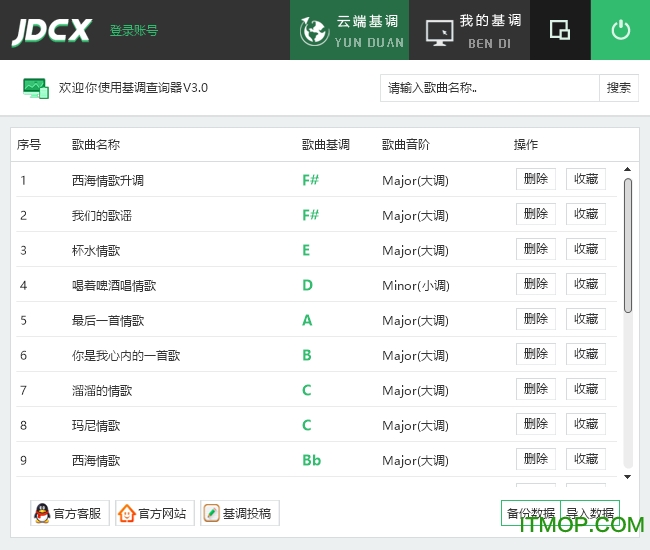Click the A key of 最后一首情歌

click(x=307, y=320)
